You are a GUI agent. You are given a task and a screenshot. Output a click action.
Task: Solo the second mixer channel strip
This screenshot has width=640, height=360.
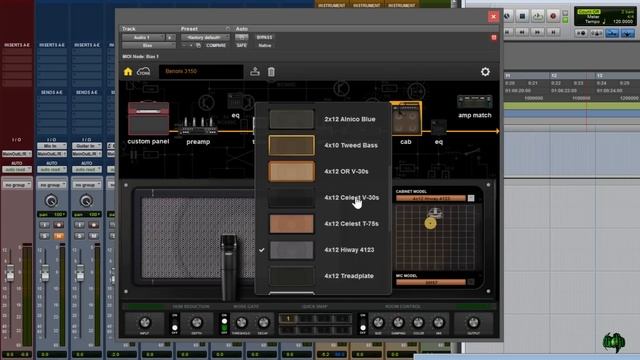(44, 236)
